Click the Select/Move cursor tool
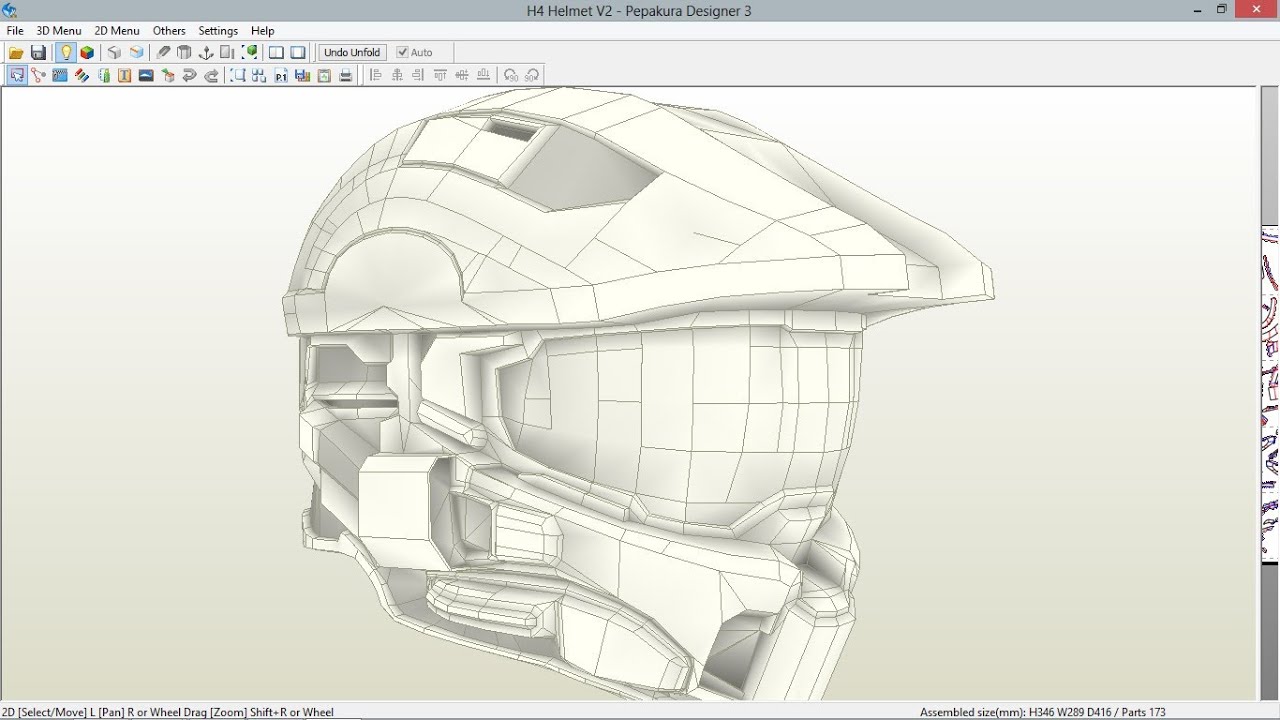Image resolution: width=1280 pixels, height=720 pixels. click(x=17, y=75)
